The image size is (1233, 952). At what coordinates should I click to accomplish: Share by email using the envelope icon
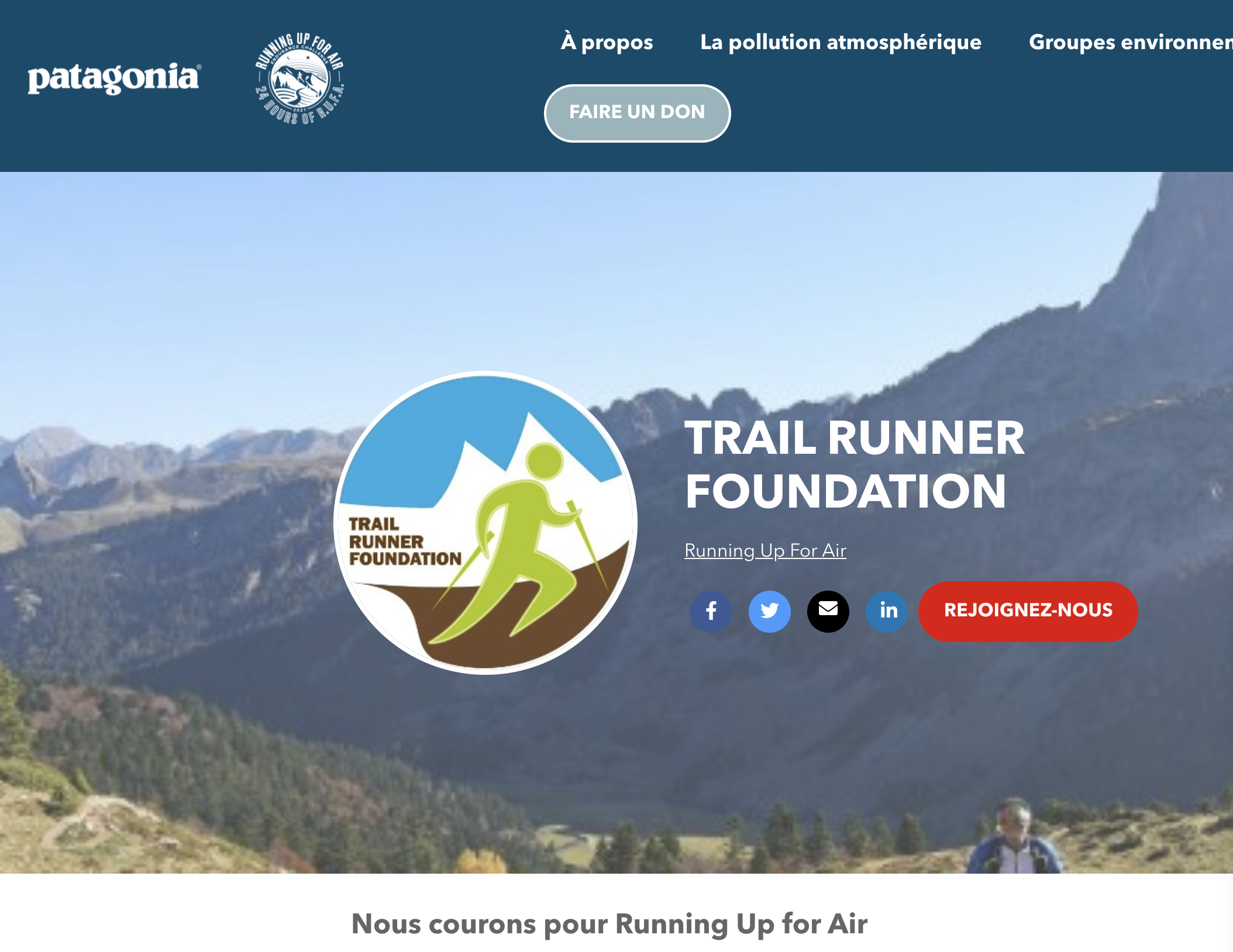828,611
